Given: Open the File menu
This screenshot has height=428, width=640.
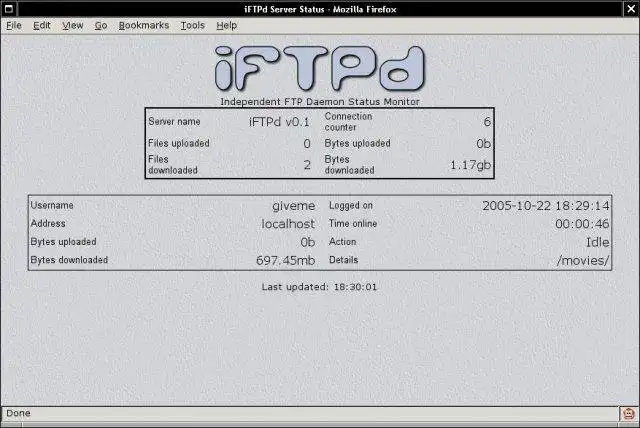Looking at the screenshot, I should coord(13,25).
